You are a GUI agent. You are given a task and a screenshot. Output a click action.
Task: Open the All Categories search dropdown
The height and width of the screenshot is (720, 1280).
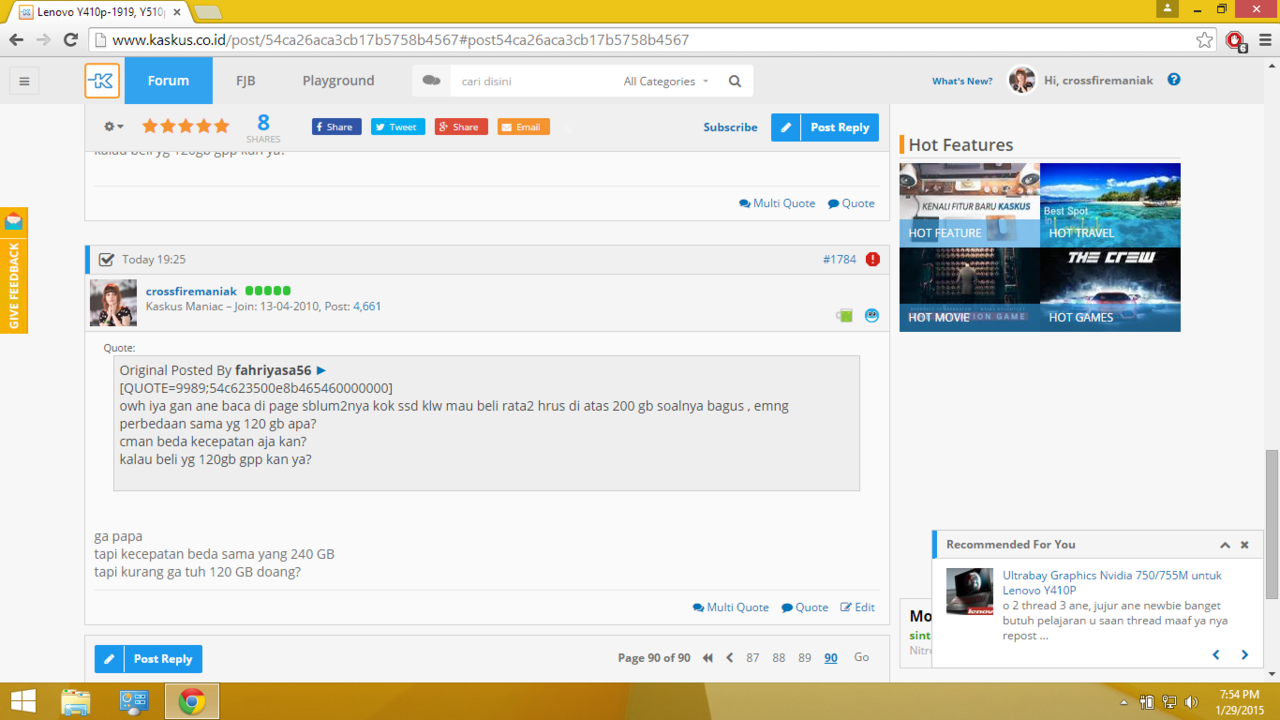tap(666, 81)
